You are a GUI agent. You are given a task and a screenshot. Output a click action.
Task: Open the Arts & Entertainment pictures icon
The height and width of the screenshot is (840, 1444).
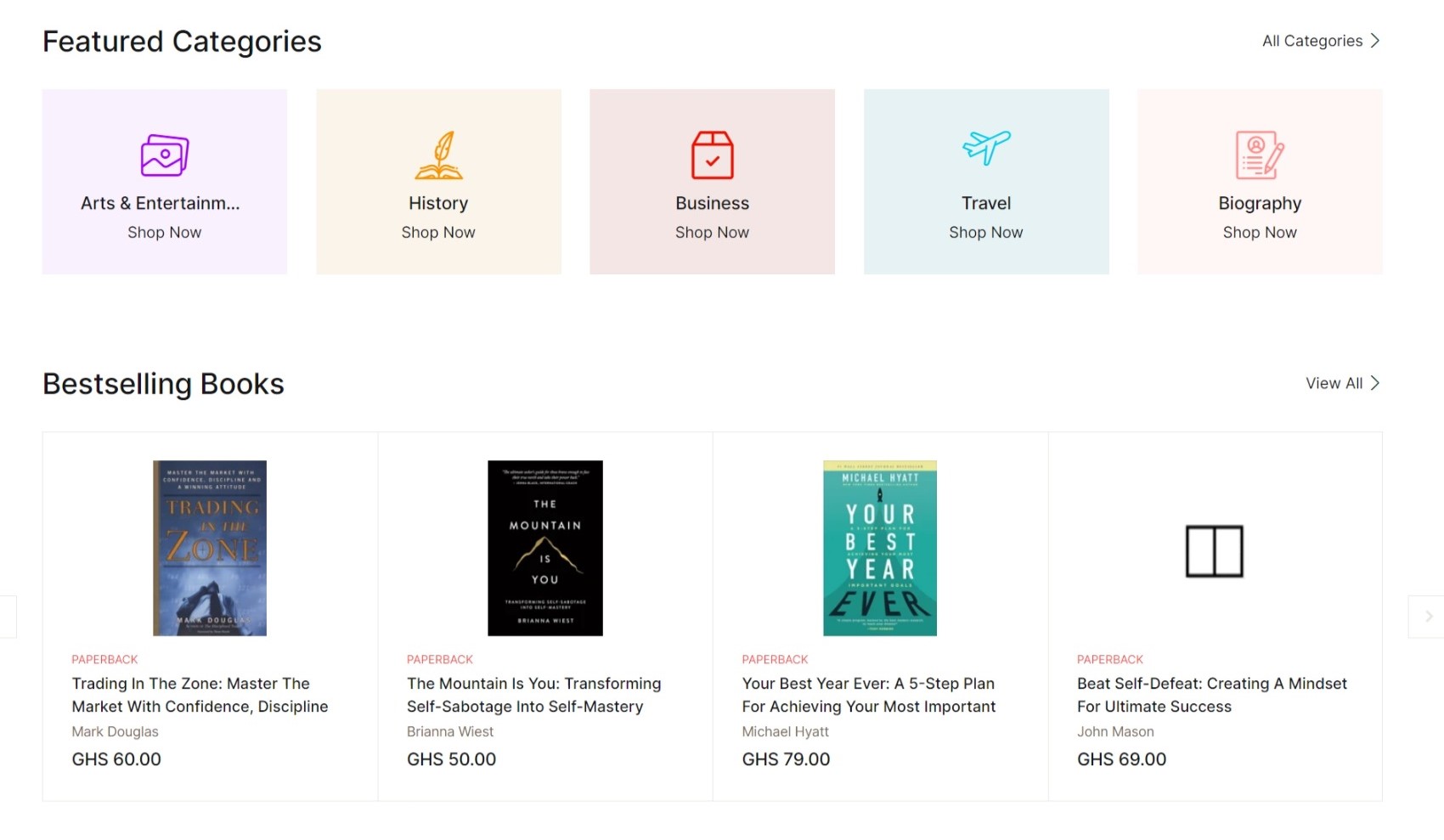coord(165,155)
